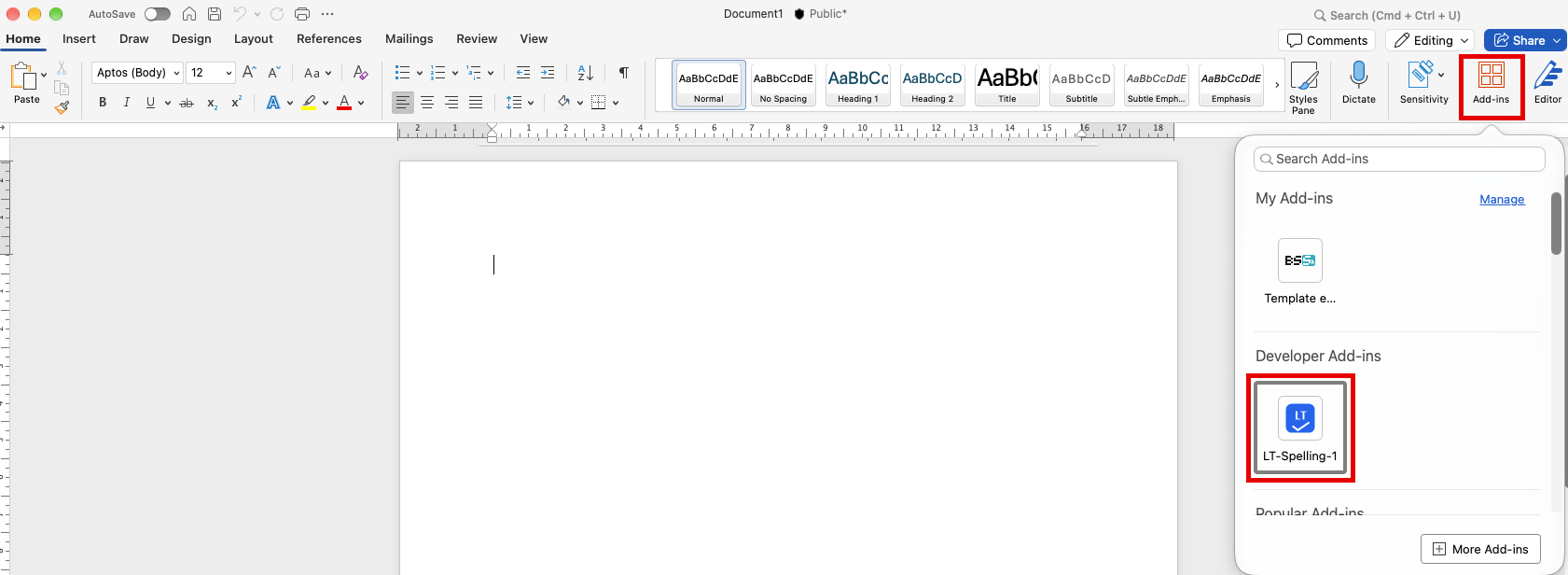
Task: Toggle Italic formatting
Action: 127,103
